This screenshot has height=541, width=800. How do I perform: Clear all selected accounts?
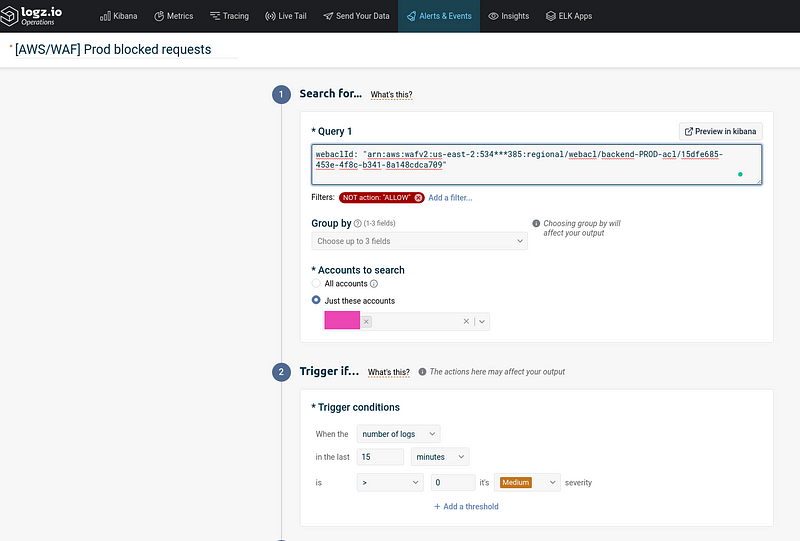466,322
